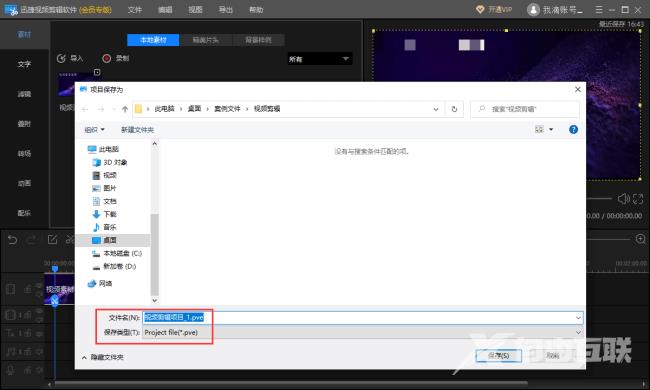
Task: Switch to the 本地素材 tab
Action: click(x=153, y=40)
